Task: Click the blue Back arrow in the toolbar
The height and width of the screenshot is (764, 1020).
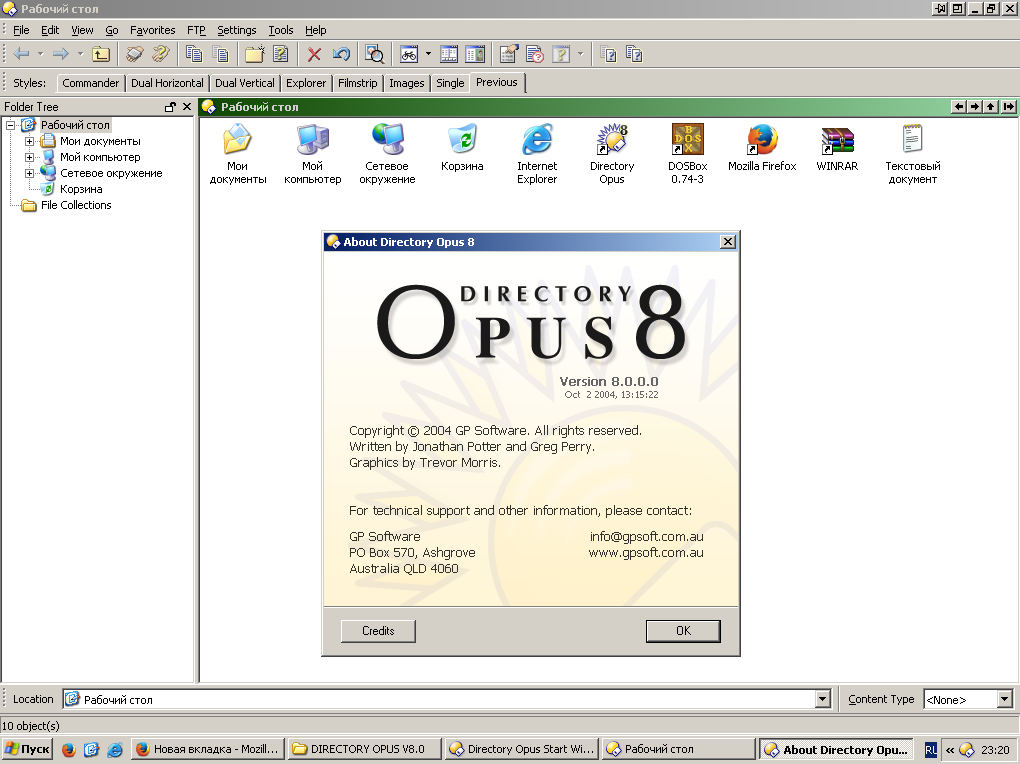Action: coord(21,54)
